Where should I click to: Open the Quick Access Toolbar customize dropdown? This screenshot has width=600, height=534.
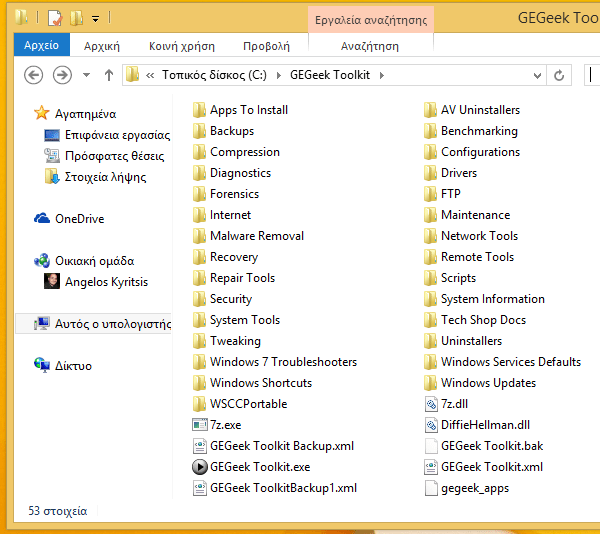[96, 18]
